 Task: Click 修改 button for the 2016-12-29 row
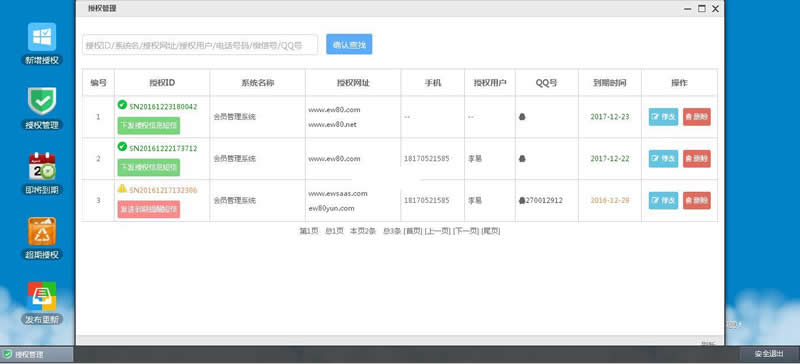[663, 201]
